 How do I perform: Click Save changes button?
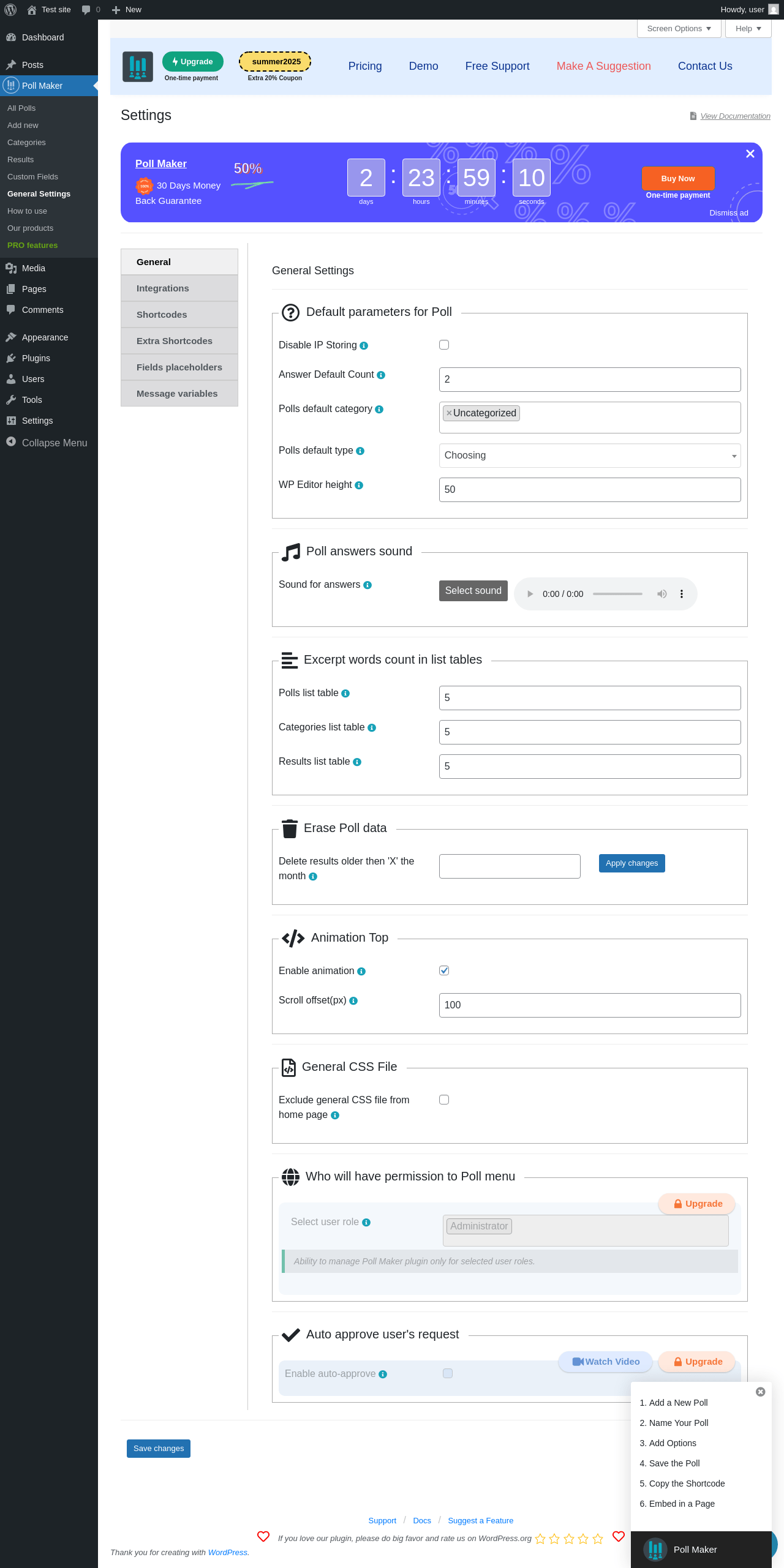tap(159, 1449)
